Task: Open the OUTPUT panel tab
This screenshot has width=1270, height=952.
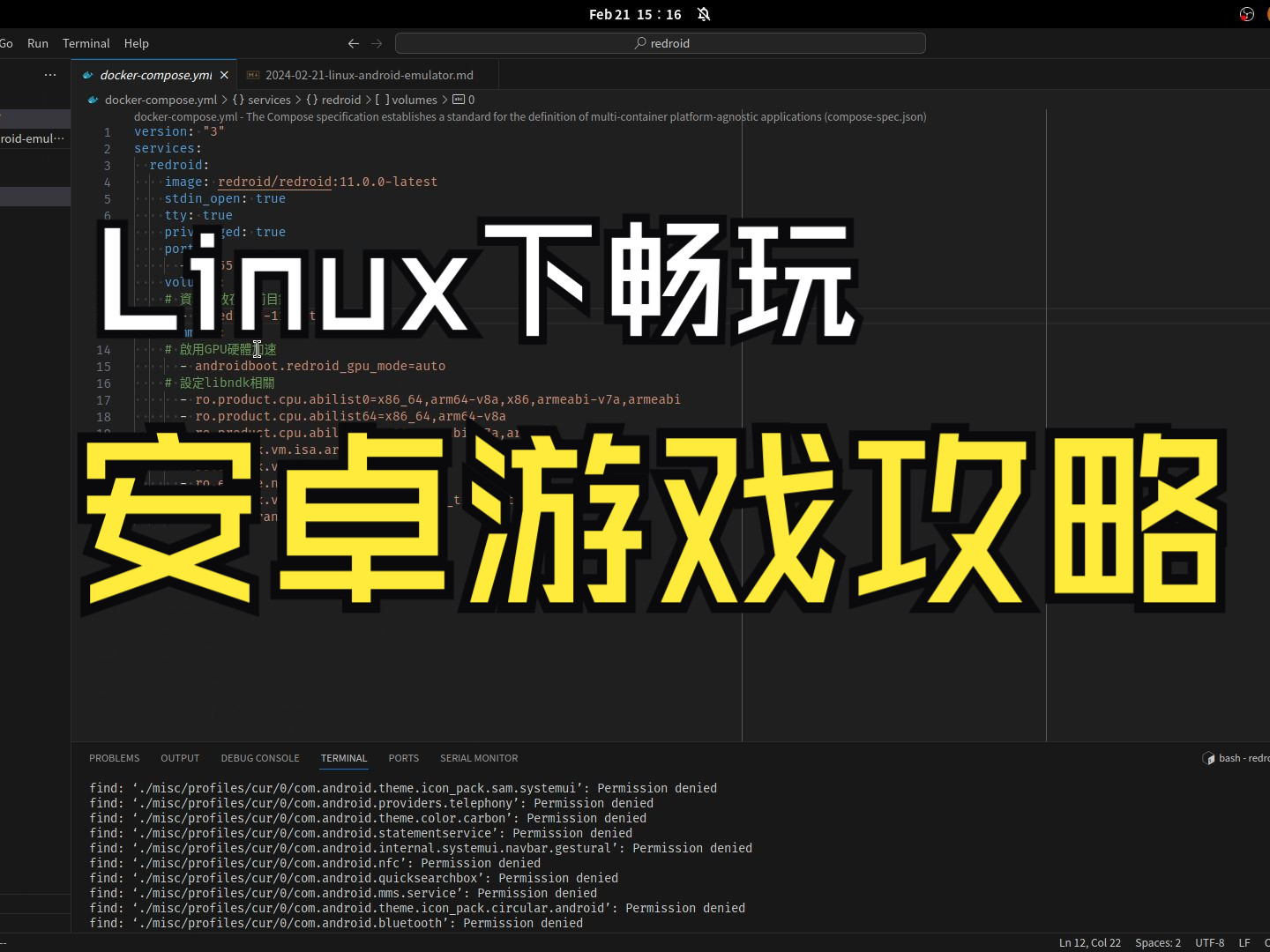Action: (180, 758)
